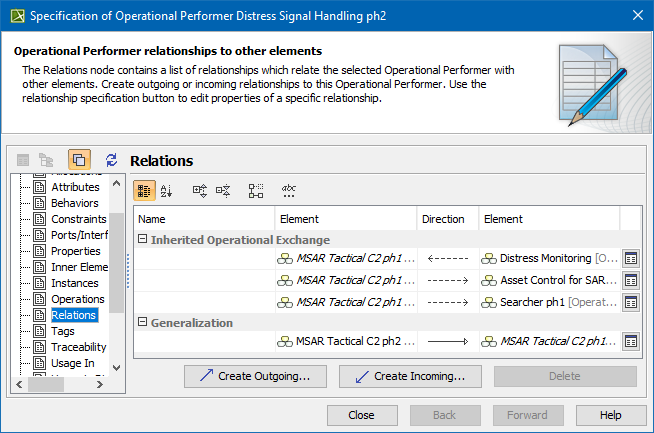Collapse the Inherited Operational Exchange group
Image resolution: width=654 pixels, height=433 pixels.
142,240
